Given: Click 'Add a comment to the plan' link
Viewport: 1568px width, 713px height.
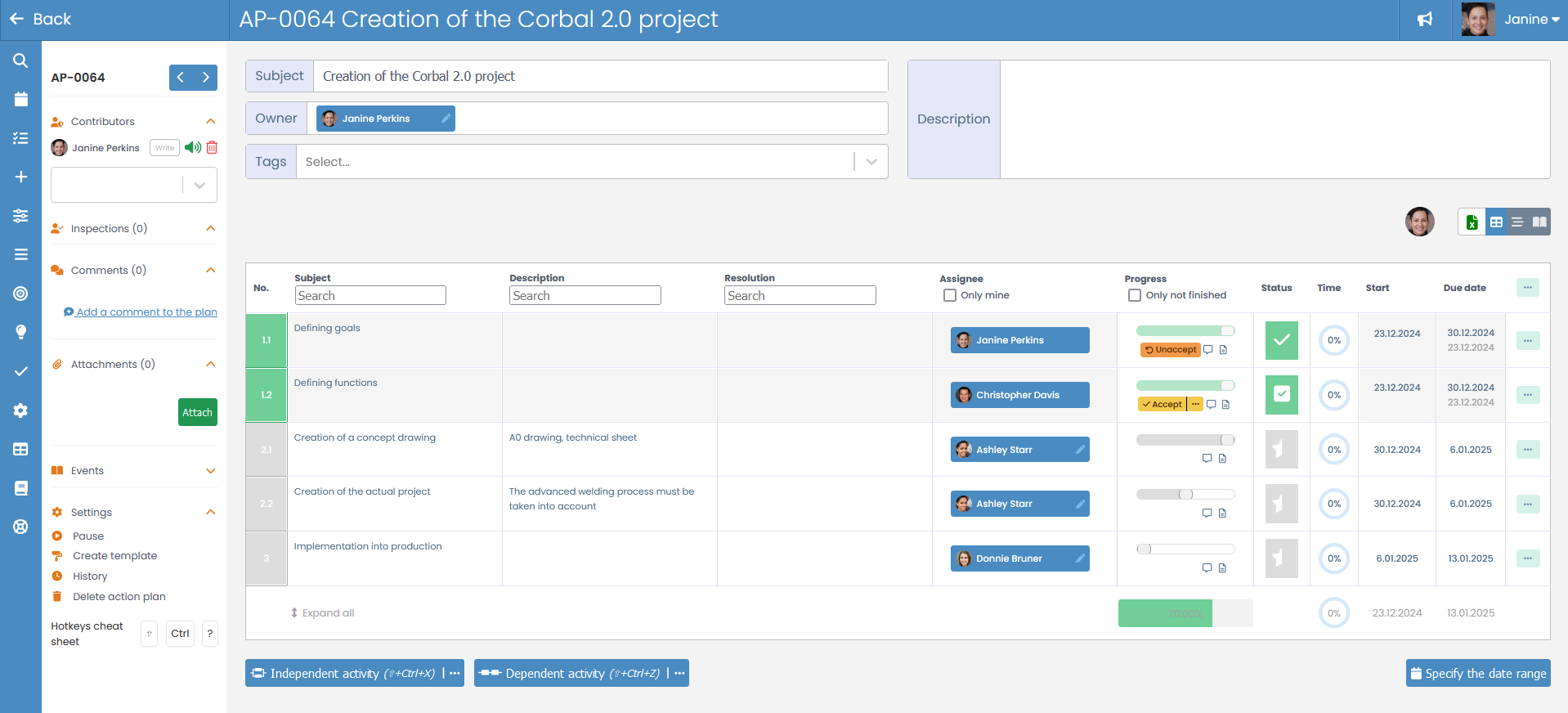Looking at the screenshot, I should 146,312.
